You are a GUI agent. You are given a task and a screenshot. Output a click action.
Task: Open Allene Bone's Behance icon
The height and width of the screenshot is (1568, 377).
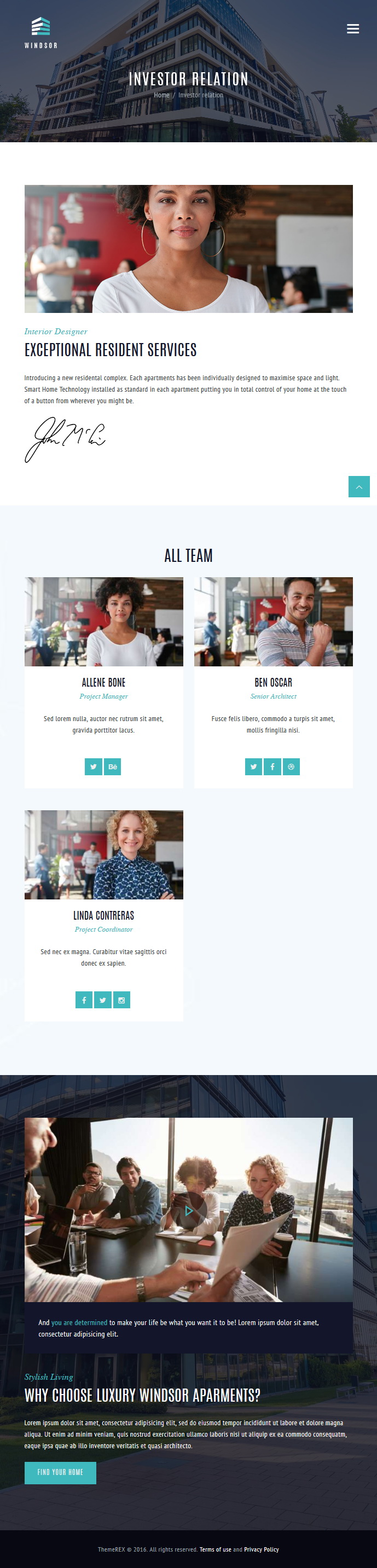[113, 766]
